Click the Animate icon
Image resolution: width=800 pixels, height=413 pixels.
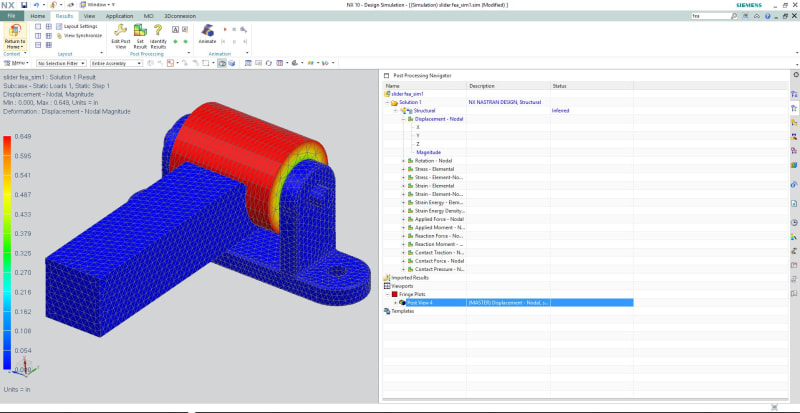(x=207, y=30)
